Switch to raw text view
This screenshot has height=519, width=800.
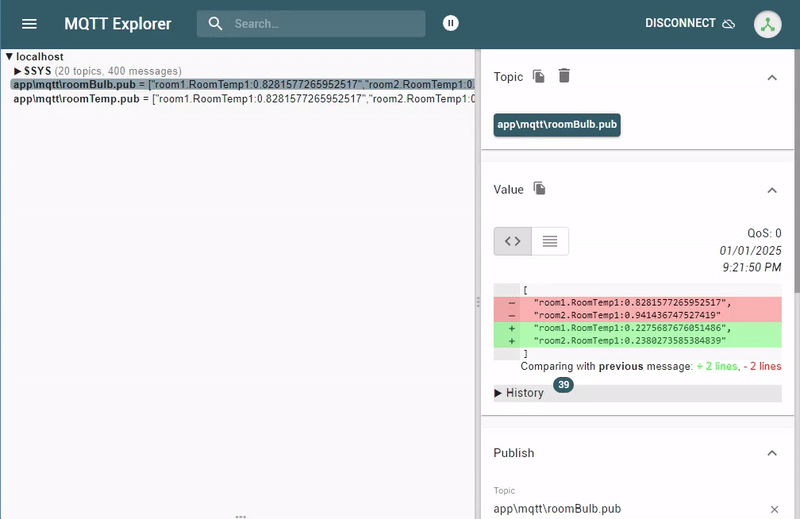549,241
